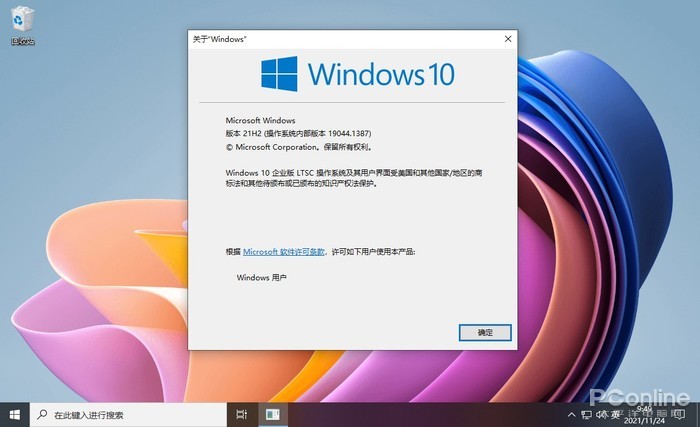Click the taskbar search box

click(128, 415)
